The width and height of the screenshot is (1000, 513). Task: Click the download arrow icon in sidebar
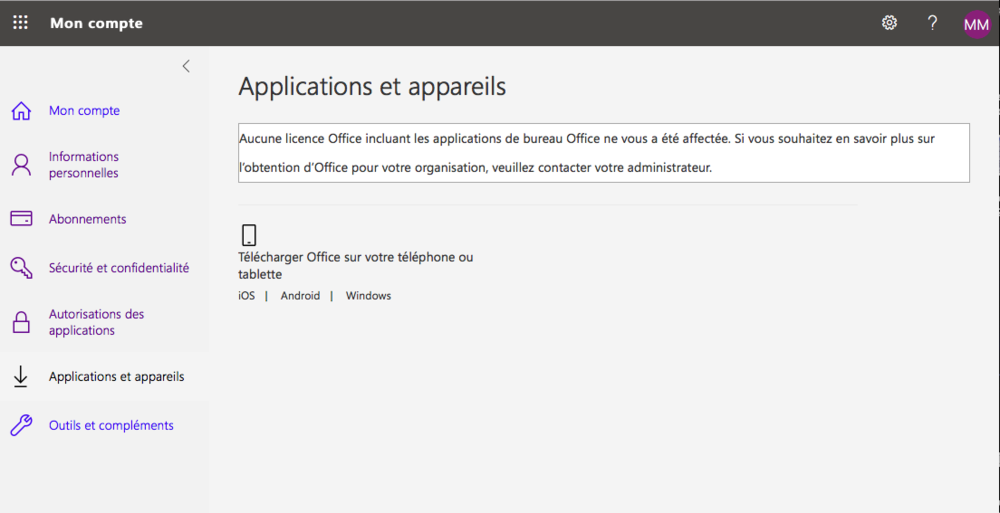pyautogui.click(x=21, y=377)
